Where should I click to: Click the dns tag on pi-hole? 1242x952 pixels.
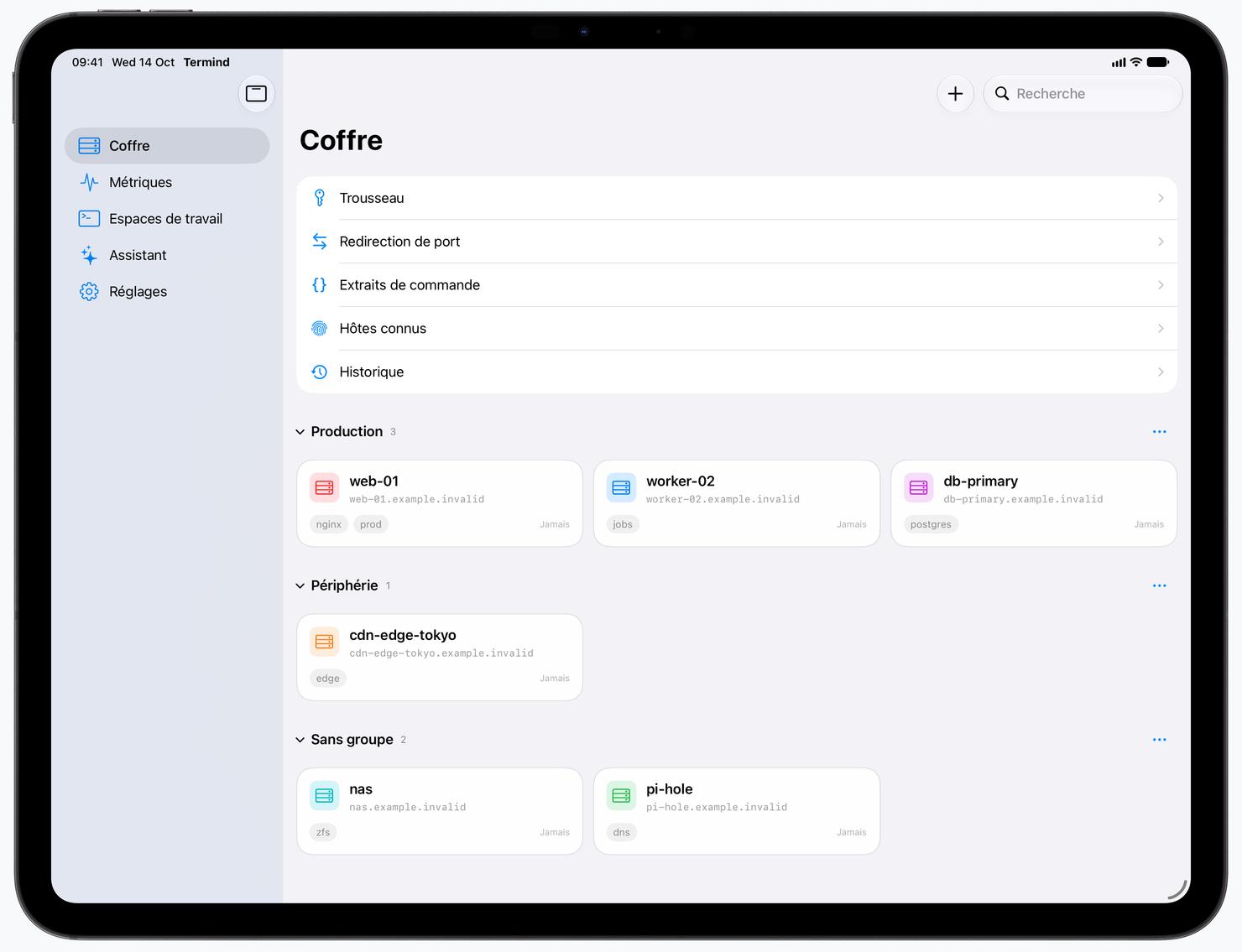pos(622,833)
